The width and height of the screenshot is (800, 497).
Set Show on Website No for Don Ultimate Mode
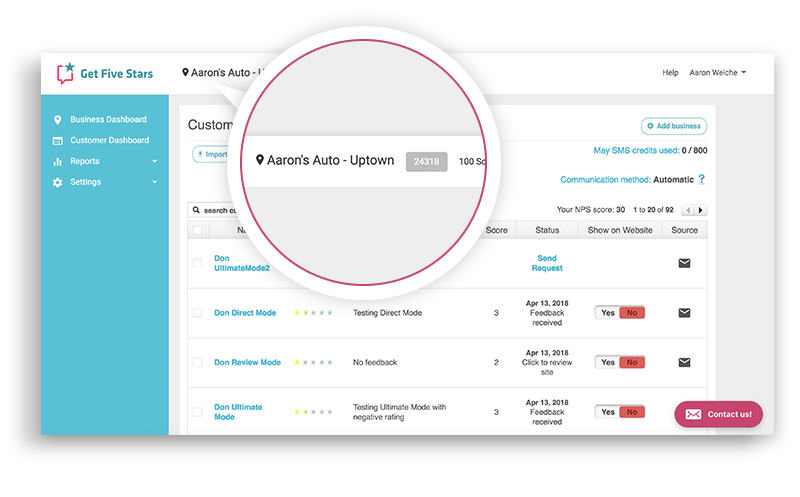coord(632,412)
